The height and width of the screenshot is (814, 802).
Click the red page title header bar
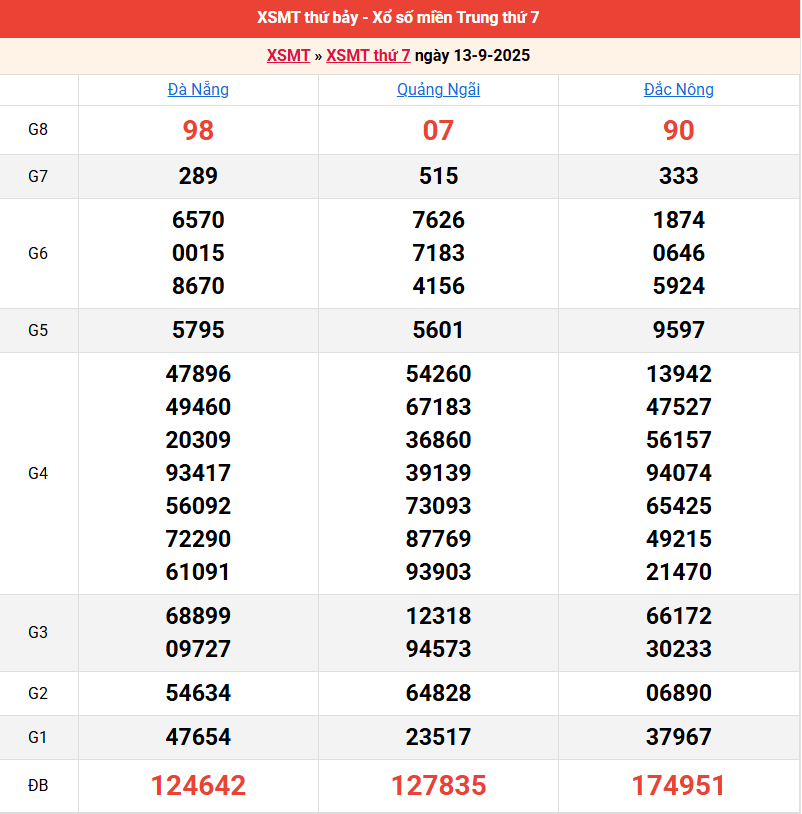400,18
